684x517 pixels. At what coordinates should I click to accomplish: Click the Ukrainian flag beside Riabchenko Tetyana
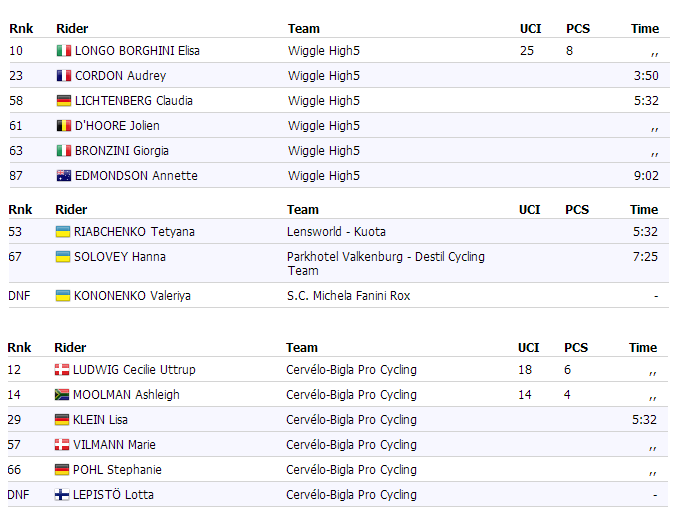pos(64,232)
